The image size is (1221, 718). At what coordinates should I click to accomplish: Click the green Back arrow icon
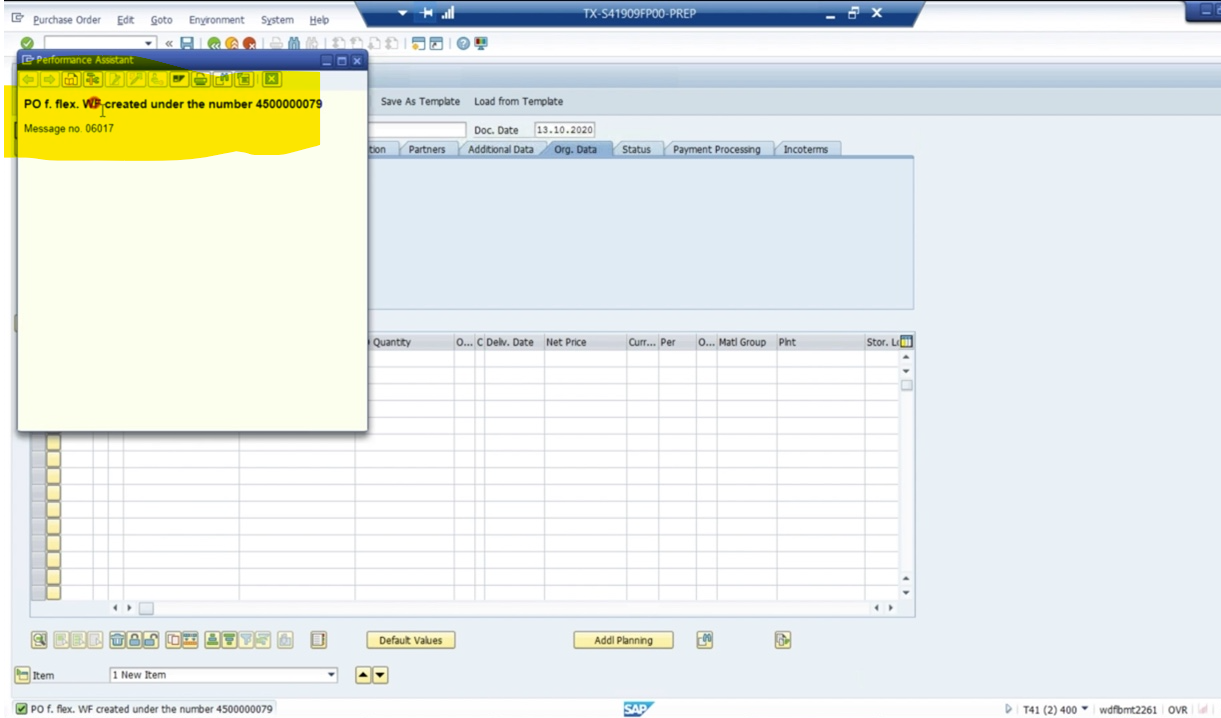click(x=214, y=43)
